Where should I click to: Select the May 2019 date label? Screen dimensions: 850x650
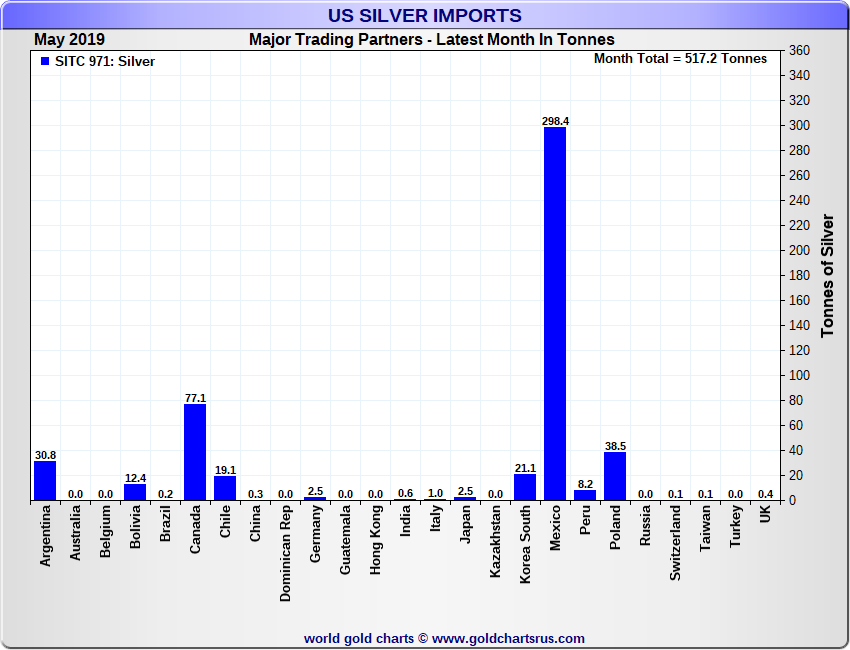[69, 40]
